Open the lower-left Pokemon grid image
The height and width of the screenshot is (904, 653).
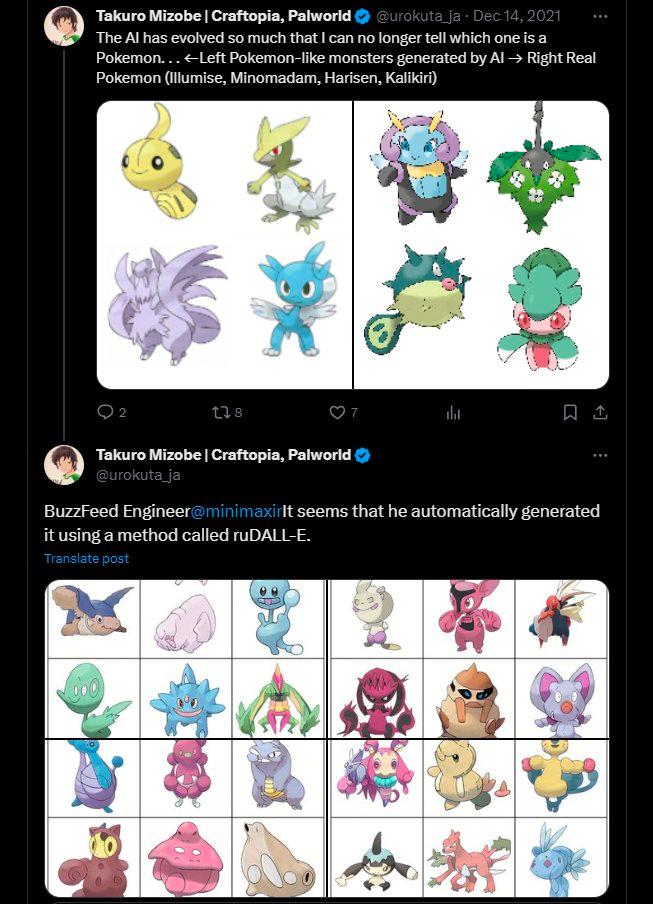click(185, 739)
